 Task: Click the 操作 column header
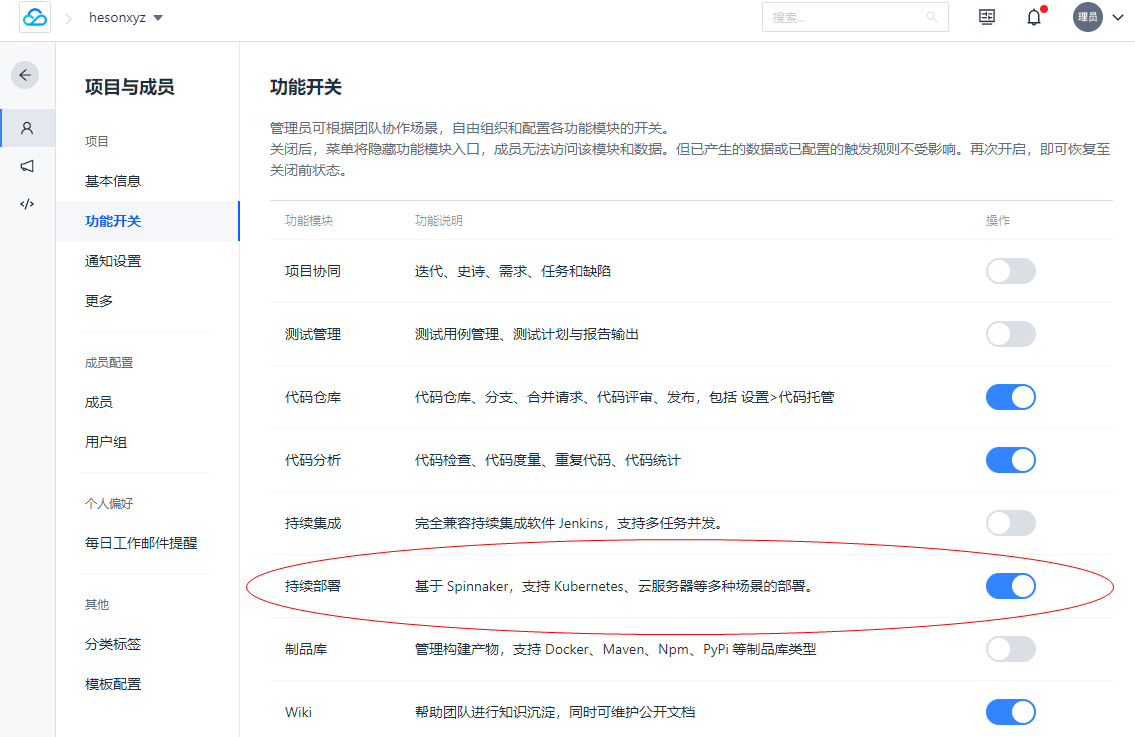(x=997, y=221)
